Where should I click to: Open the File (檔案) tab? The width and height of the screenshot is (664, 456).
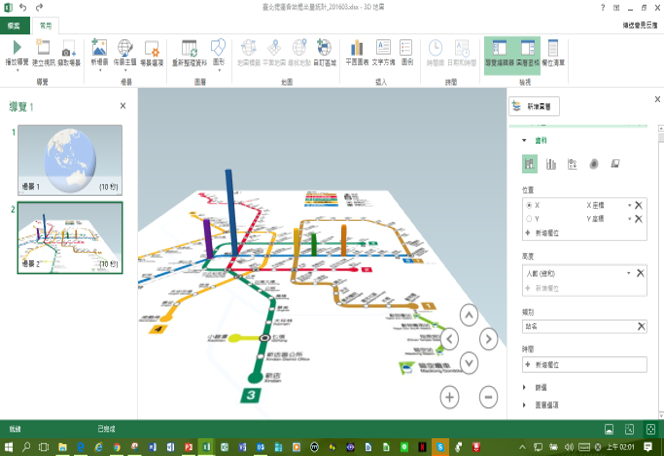(15, 25)
